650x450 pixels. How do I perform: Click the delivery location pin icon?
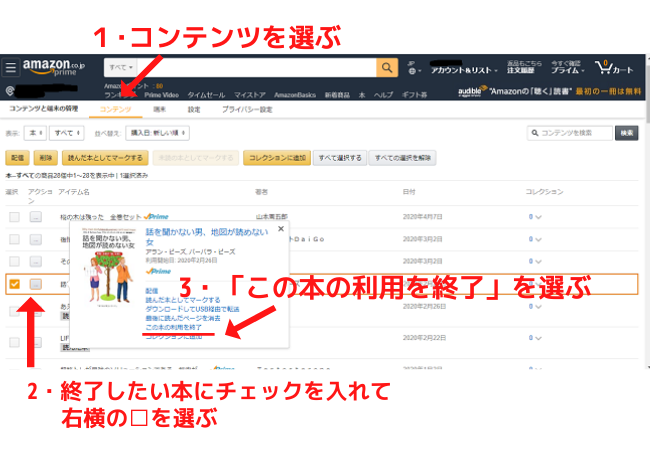[x=10, y=91]
